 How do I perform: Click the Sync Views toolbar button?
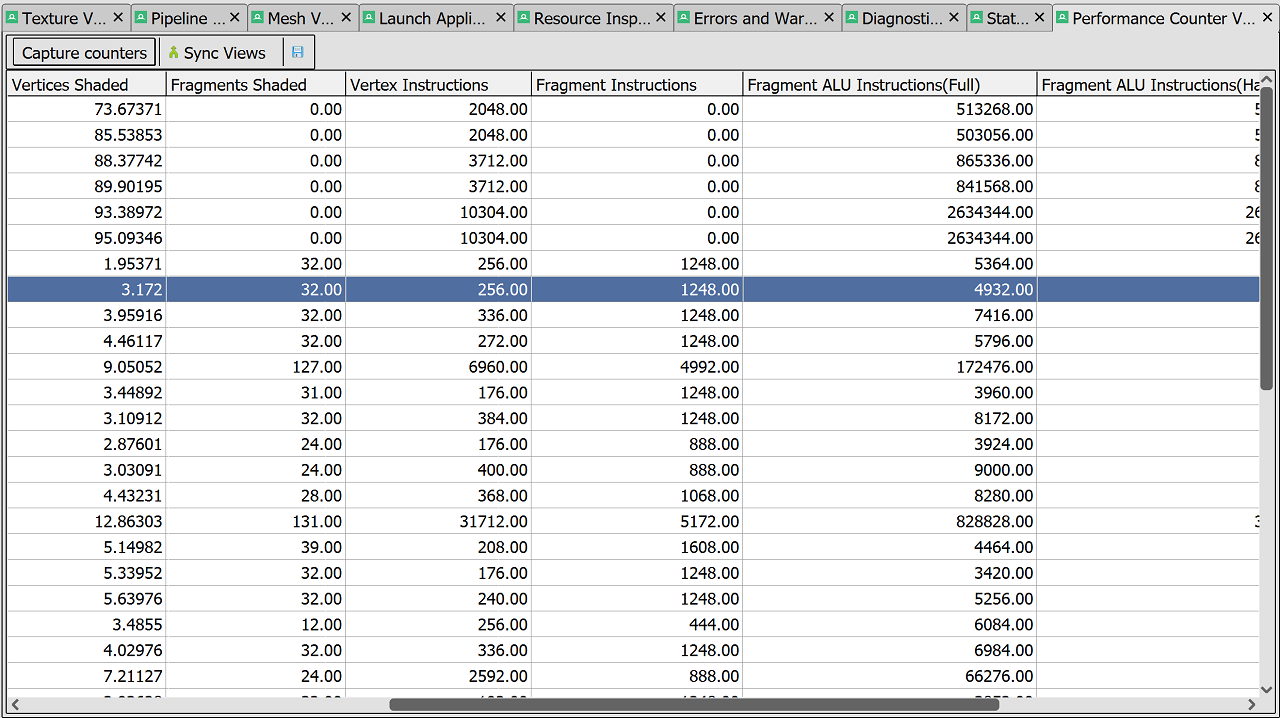click(x=216, y=53)
